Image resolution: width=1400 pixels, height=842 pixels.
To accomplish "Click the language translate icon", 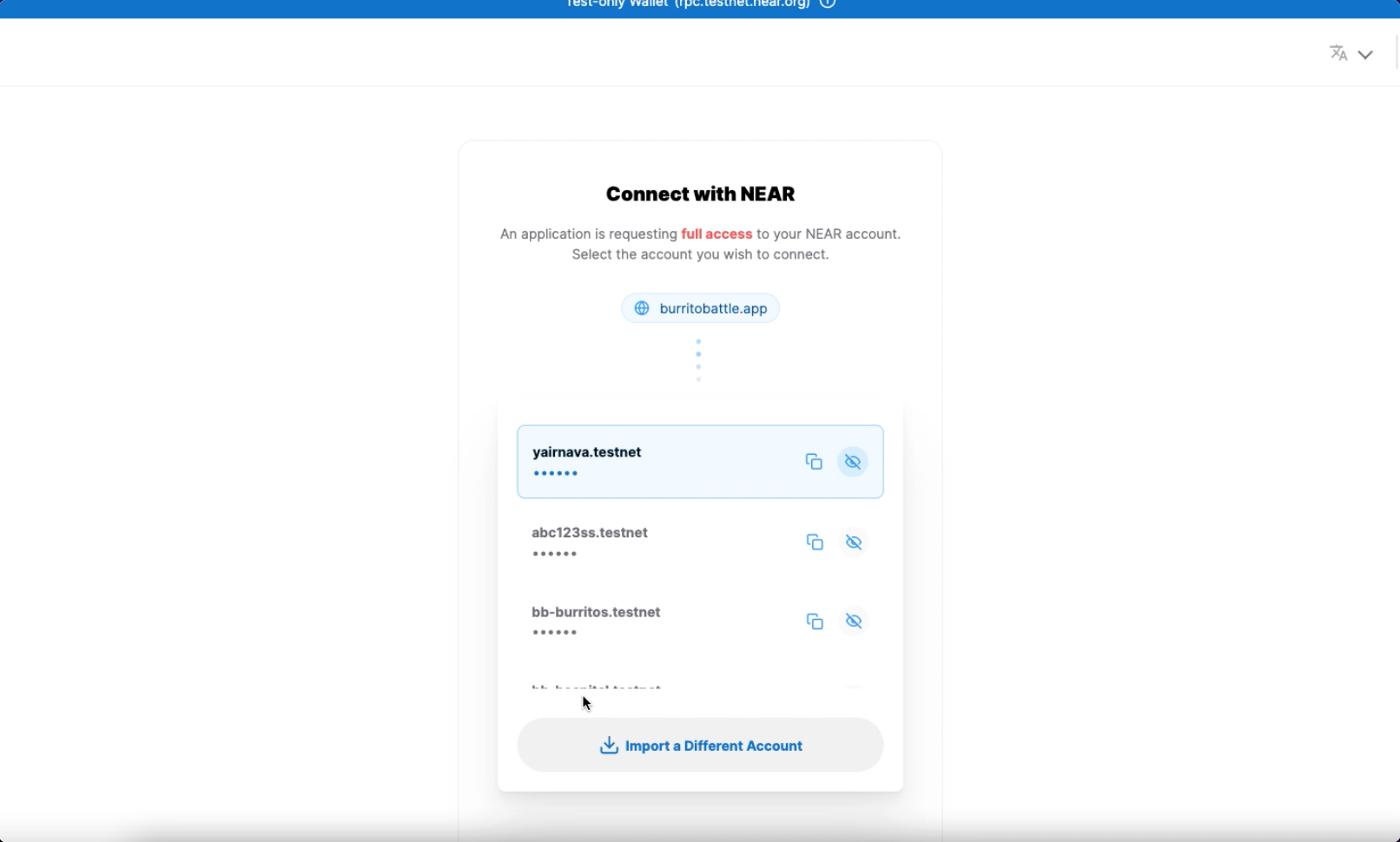I will (x=1338, y=54).
